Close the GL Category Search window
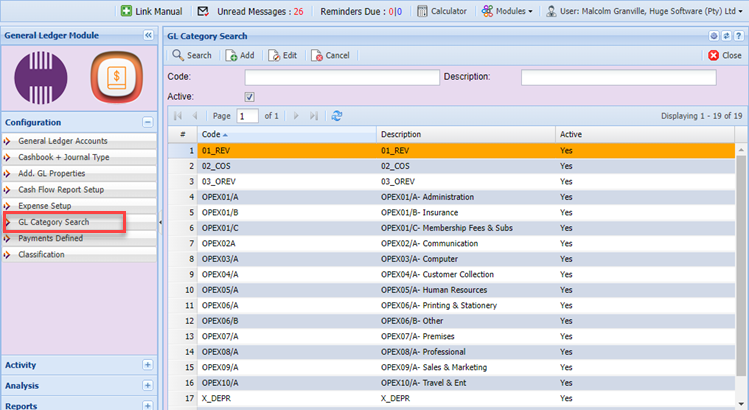This screenshot has width=749, height=410. pyautogui.click(x=725, y=55)
